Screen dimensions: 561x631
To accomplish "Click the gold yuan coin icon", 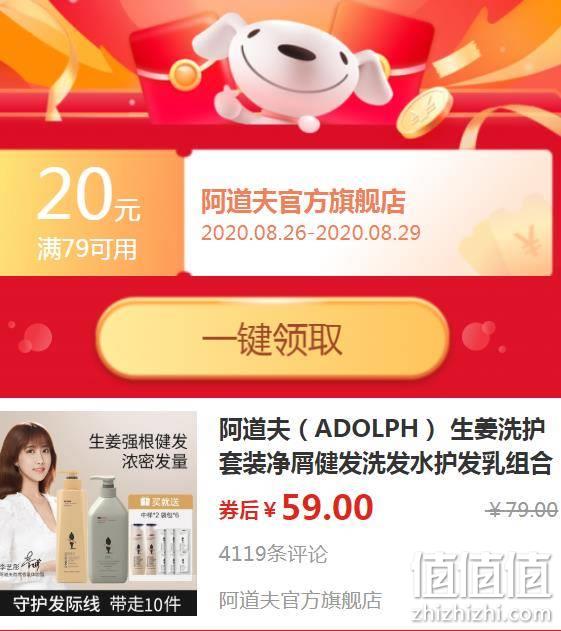I will point(426,114).
